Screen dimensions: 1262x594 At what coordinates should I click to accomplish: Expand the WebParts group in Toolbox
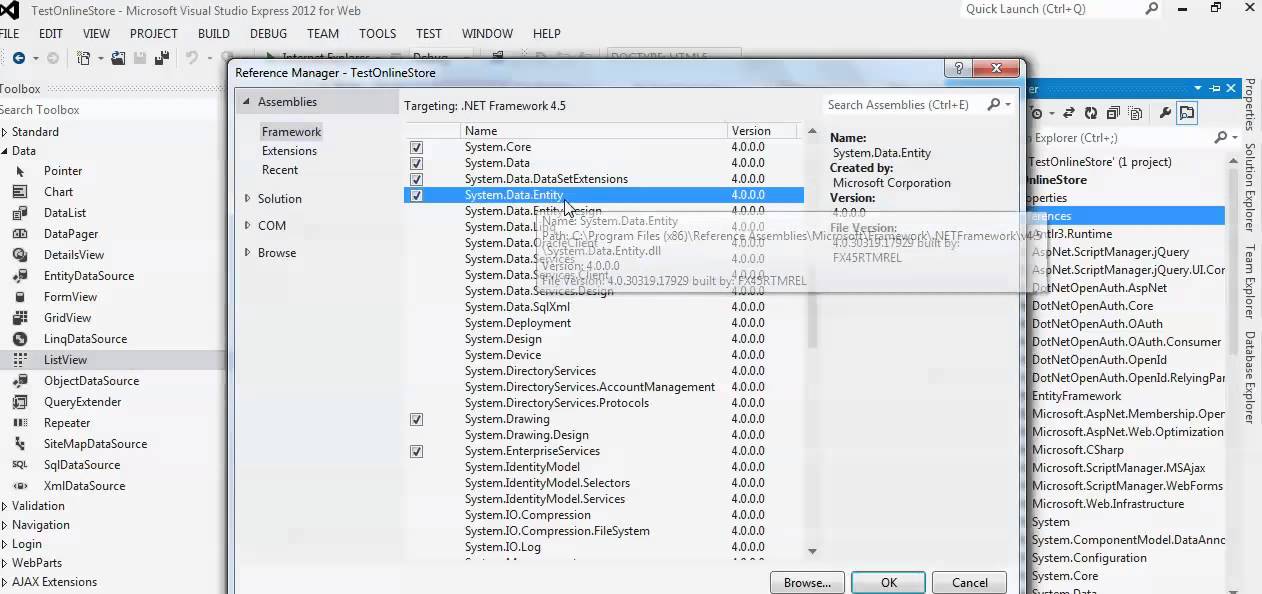tap(4, 563)
